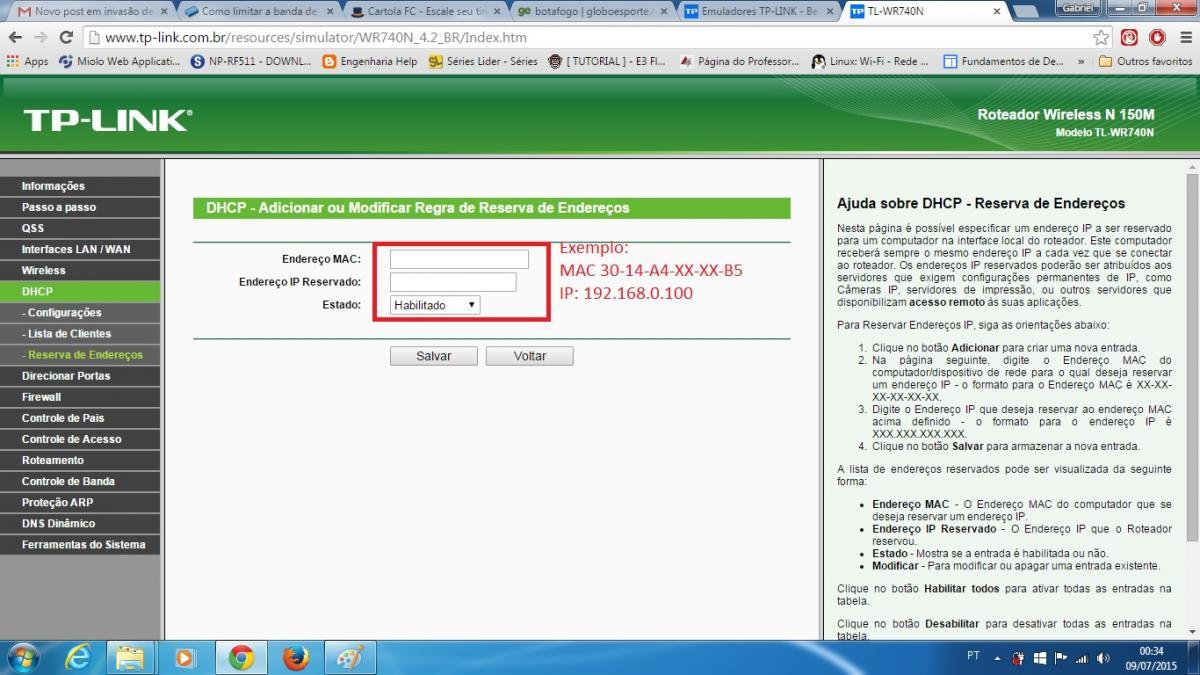Open DNS Dinâmico menu item
The image size is (1200, 675).
(x=80, y=523)
